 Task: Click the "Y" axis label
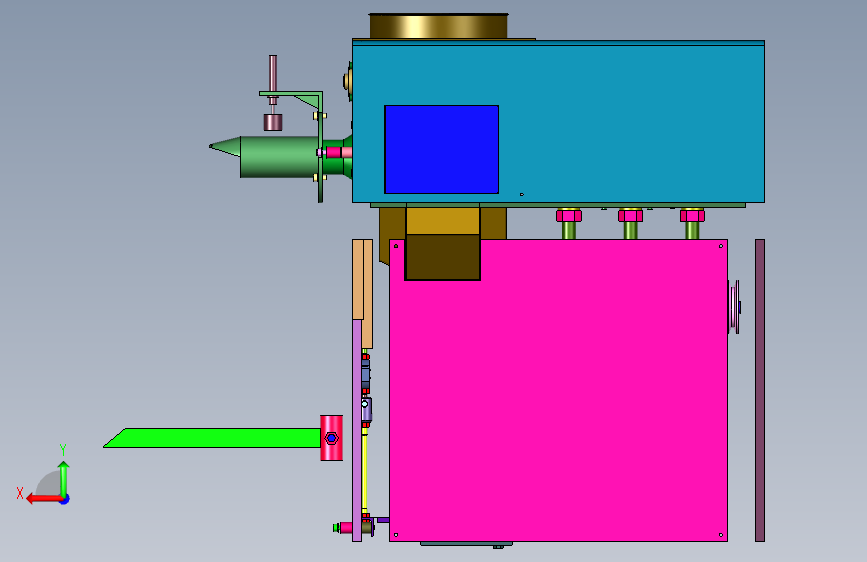click(x=63, y=450)
